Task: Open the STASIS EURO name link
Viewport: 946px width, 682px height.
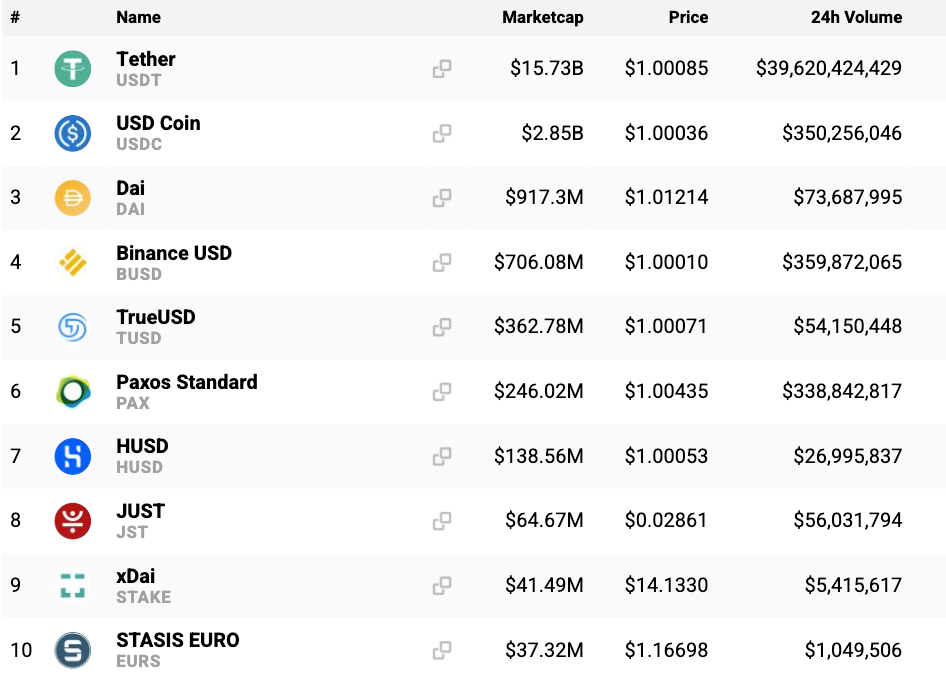Action: [x=177, y=640]
